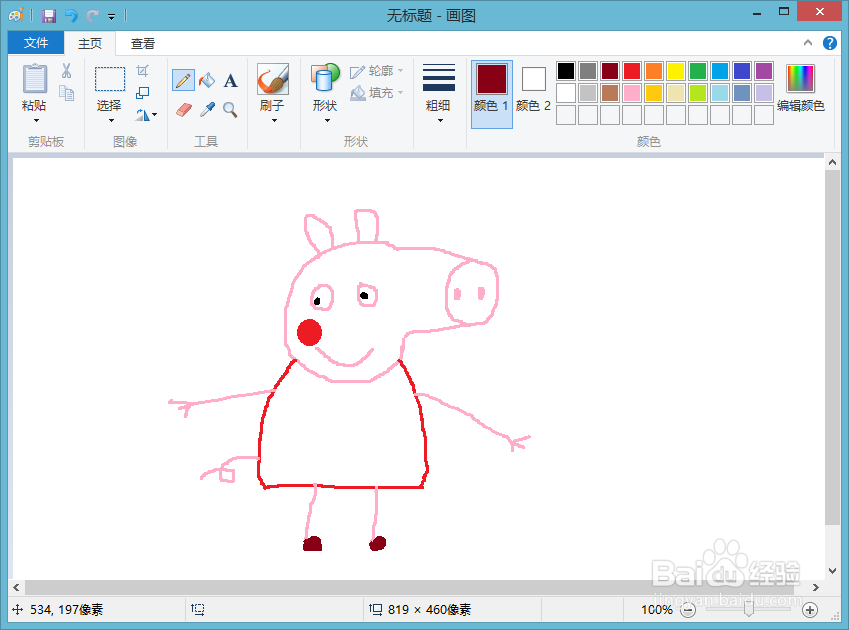The image size is (849, 630).
Task: Switch to the 查看 (View) tab
Action: click(142, 43)
